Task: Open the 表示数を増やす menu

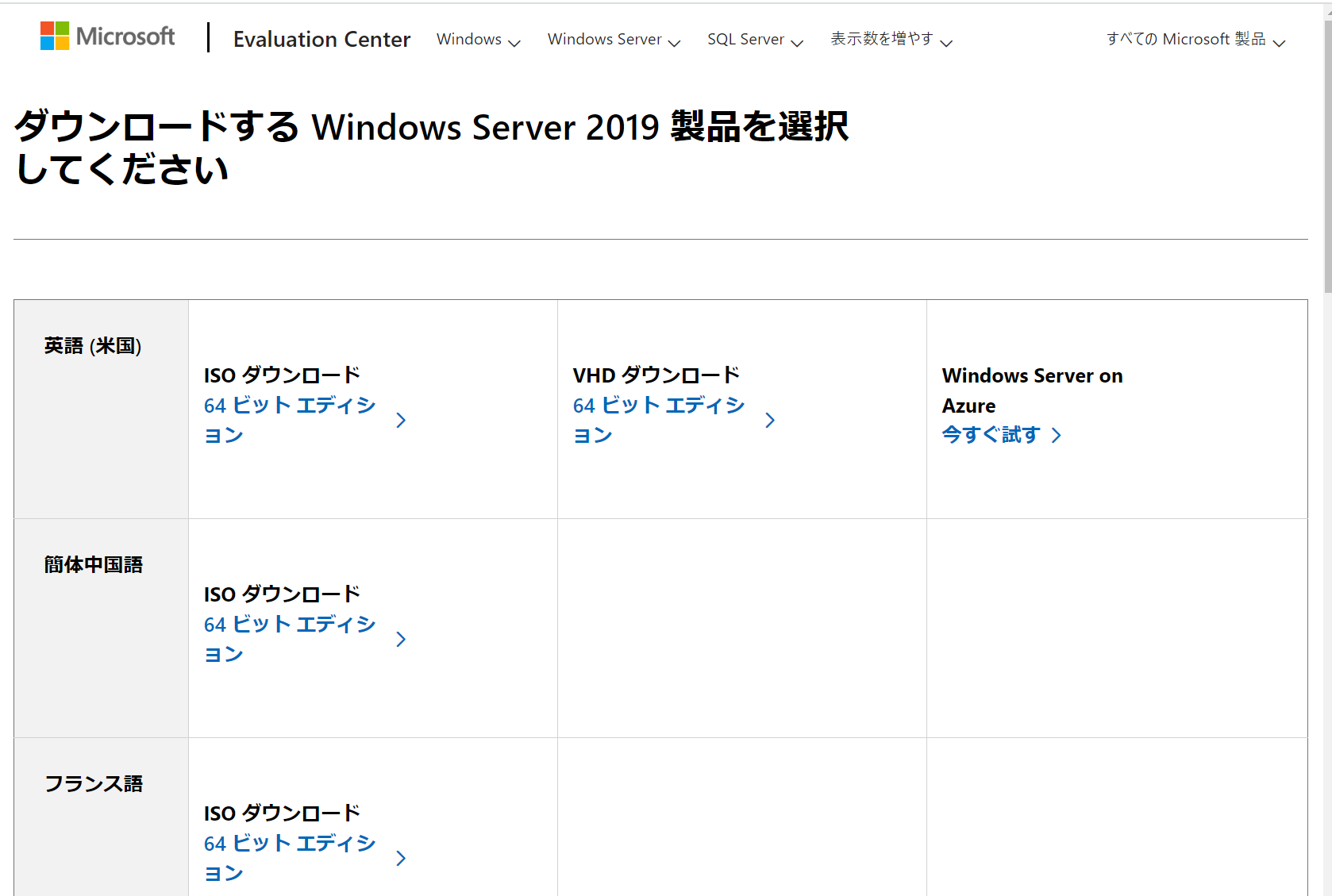Action: click(891, 40)
